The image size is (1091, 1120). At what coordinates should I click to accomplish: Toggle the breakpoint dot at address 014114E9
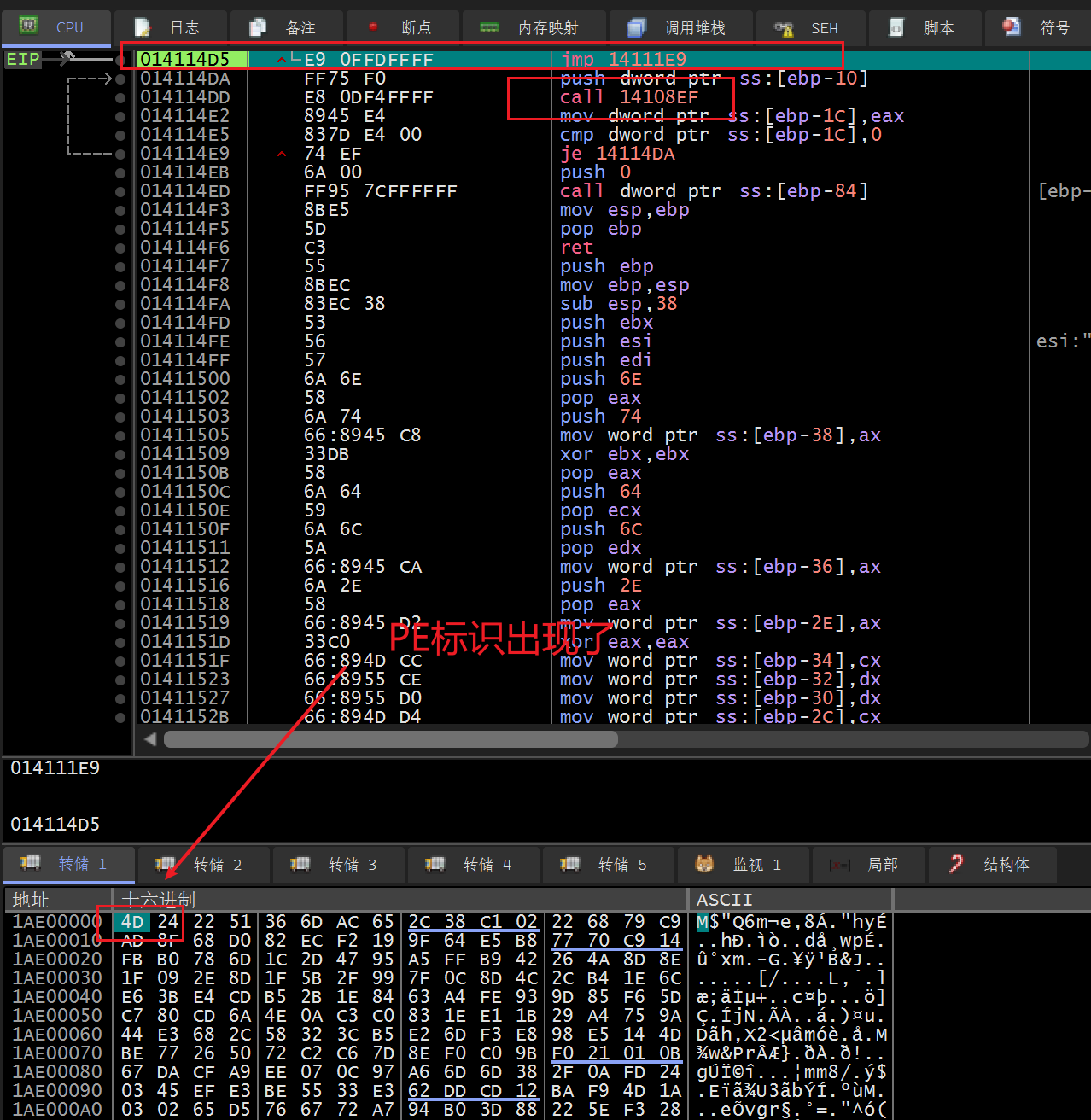(120, 154)
